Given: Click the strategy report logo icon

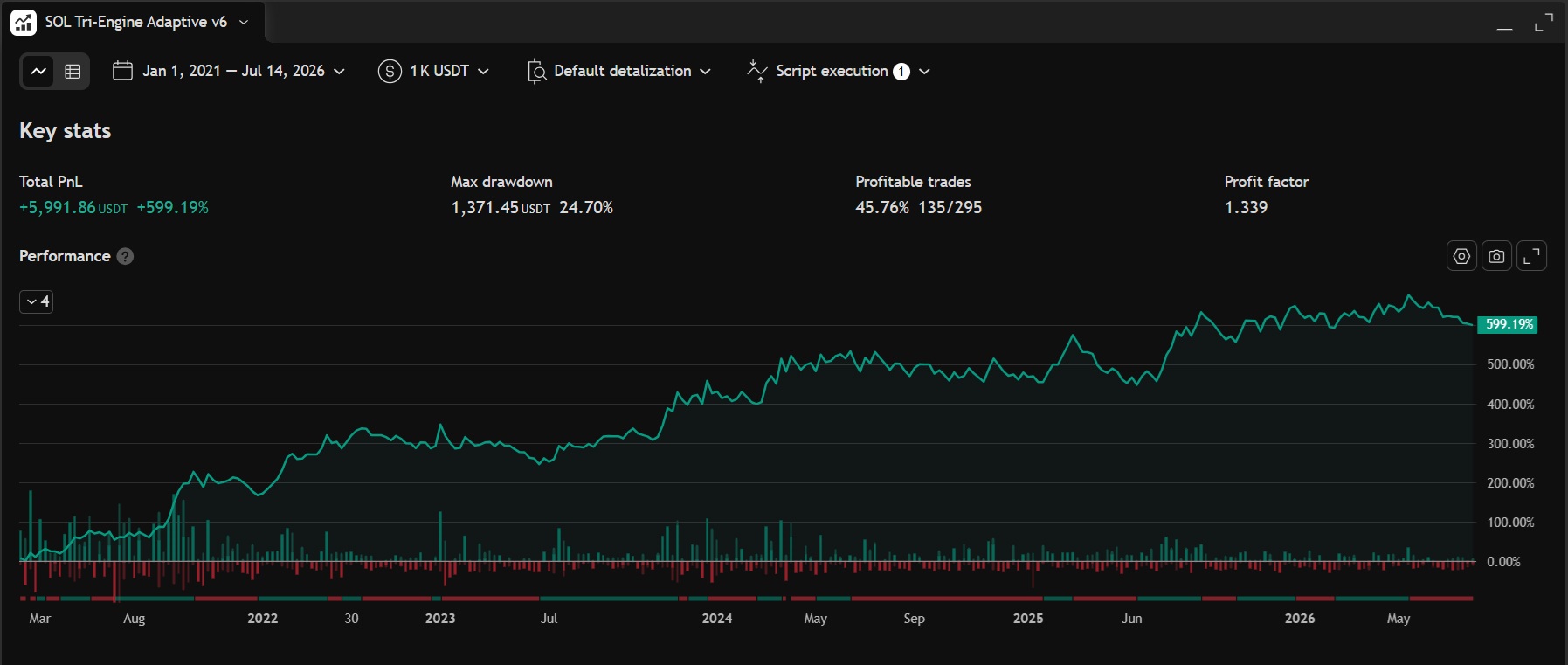Looking at the screenshot, I should (x=24, y=23).
